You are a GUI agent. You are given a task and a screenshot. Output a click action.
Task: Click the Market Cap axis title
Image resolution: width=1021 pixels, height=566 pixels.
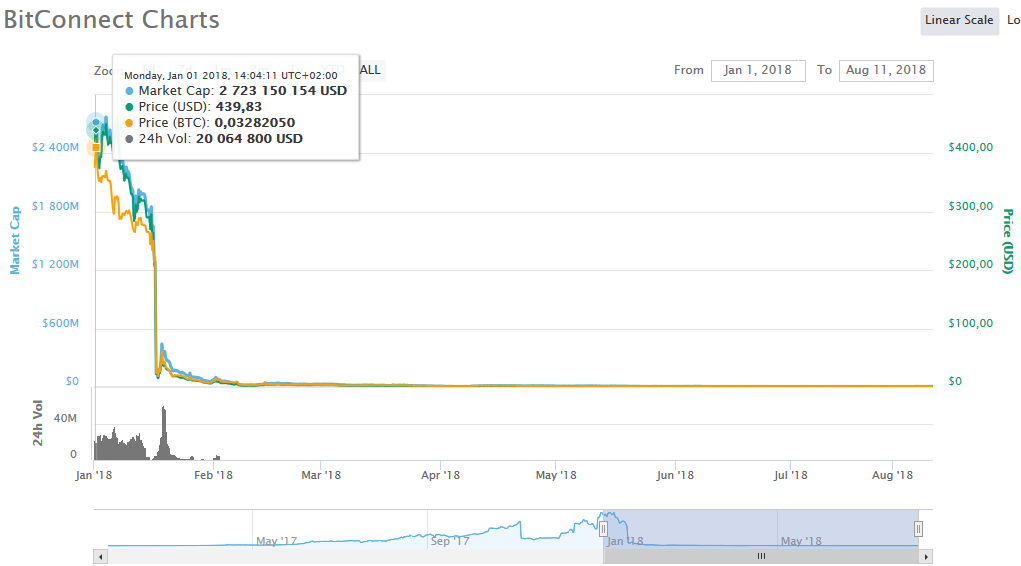click(15, 240)
